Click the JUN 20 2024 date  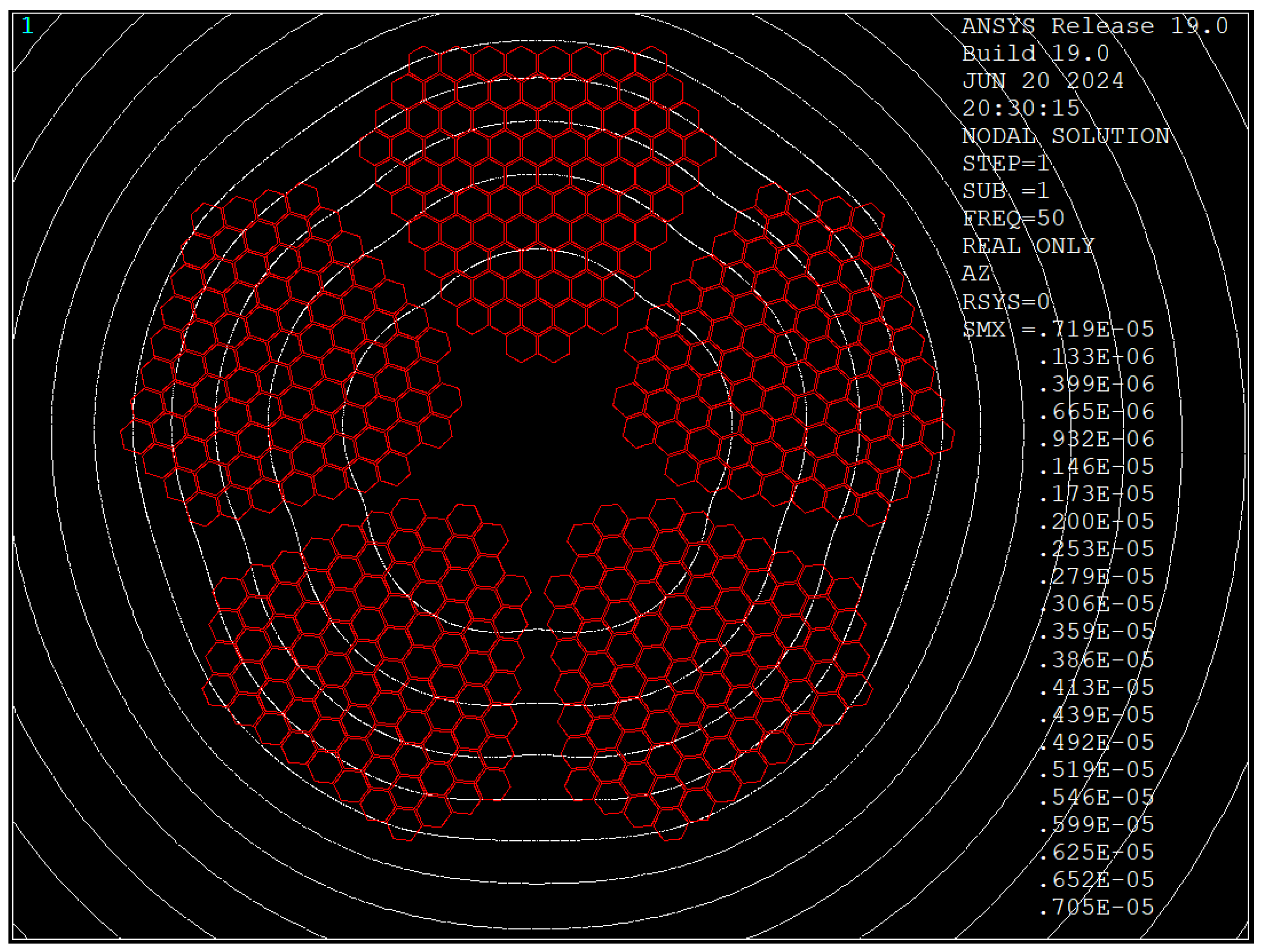click(x=1043, y=81)
